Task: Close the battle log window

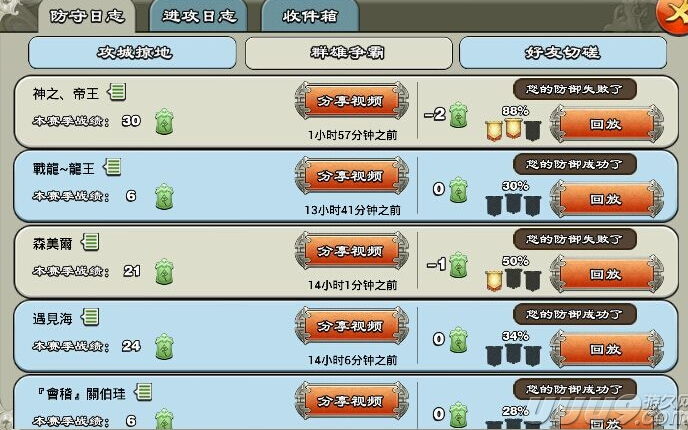Action: point(674,13)
